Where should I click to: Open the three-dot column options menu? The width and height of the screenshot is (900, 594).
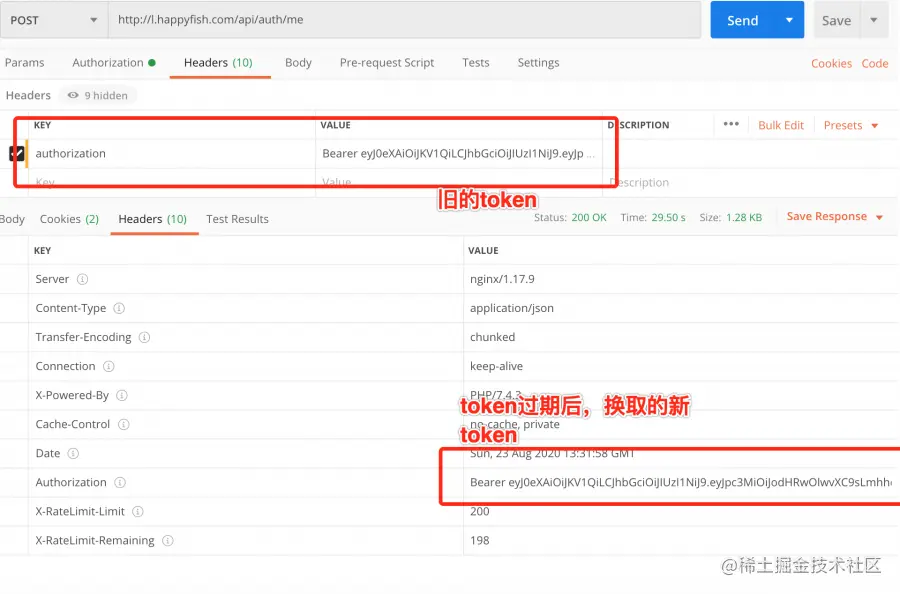point(731,124)
